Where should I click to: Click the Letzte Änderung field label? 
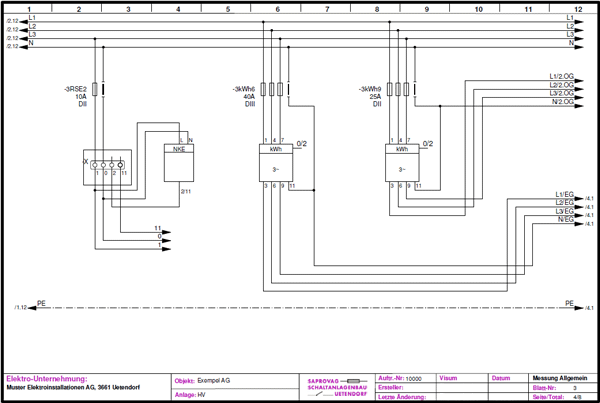402,397
